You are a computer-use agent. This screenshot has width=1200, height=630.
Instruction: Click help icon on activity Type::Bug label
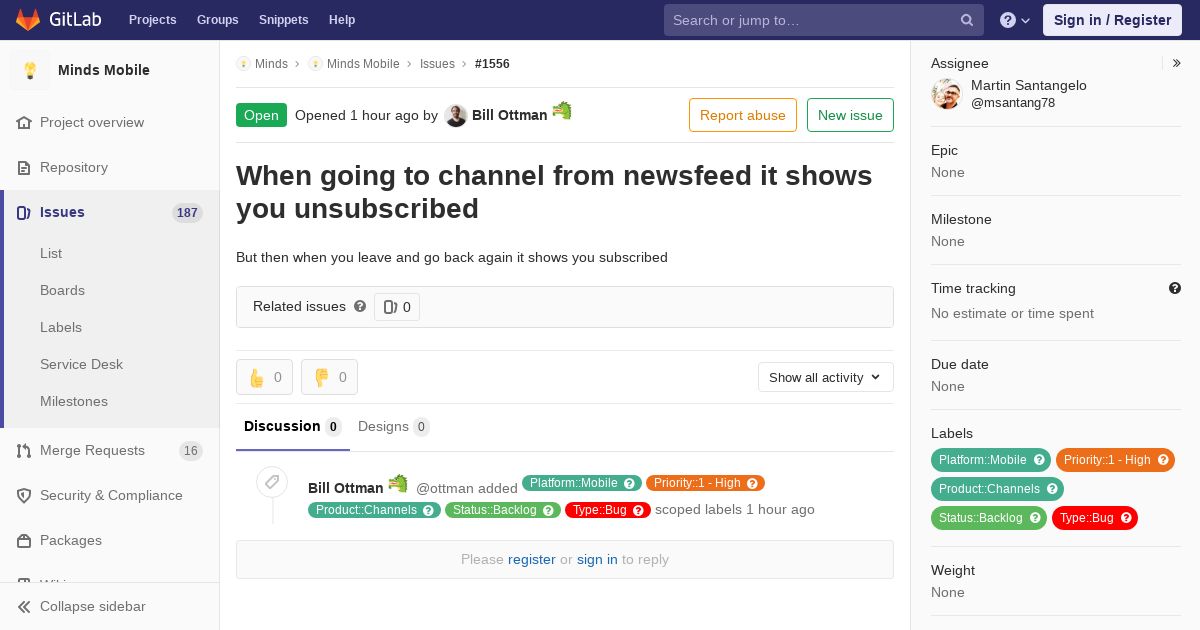tap(639, 510)
